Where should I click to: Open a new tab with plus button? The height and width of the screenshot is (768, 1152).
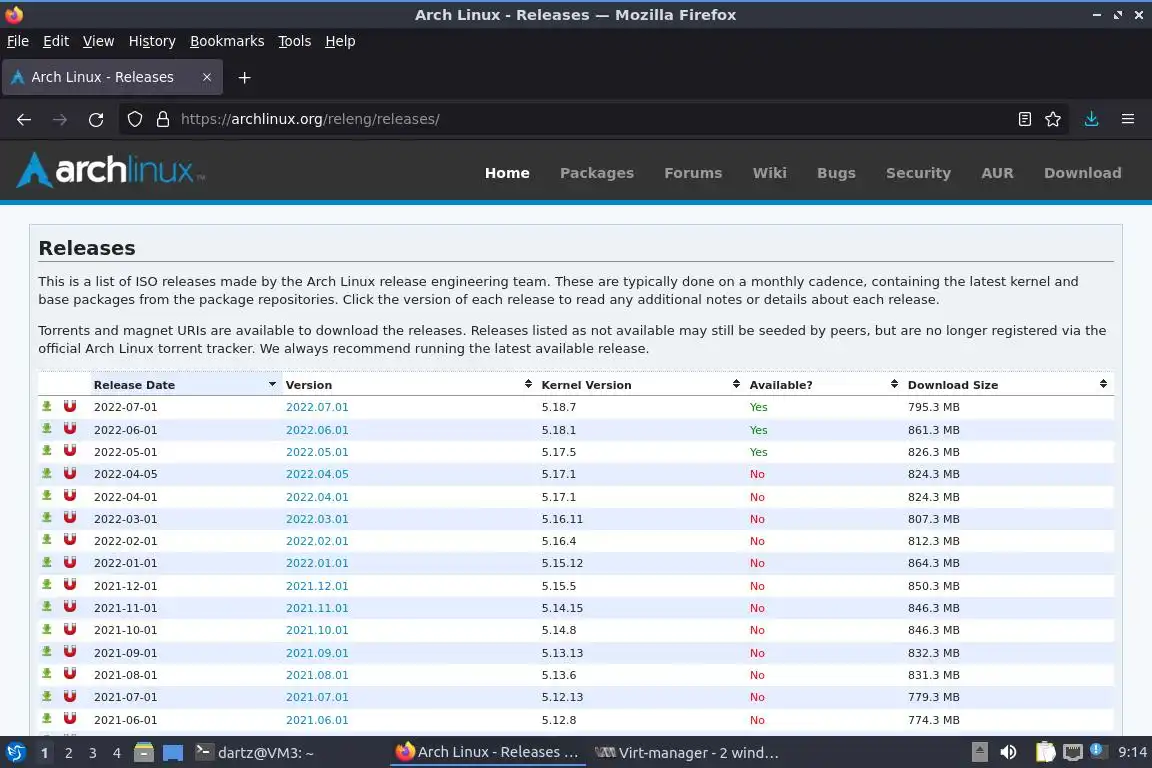click(245, 77)
